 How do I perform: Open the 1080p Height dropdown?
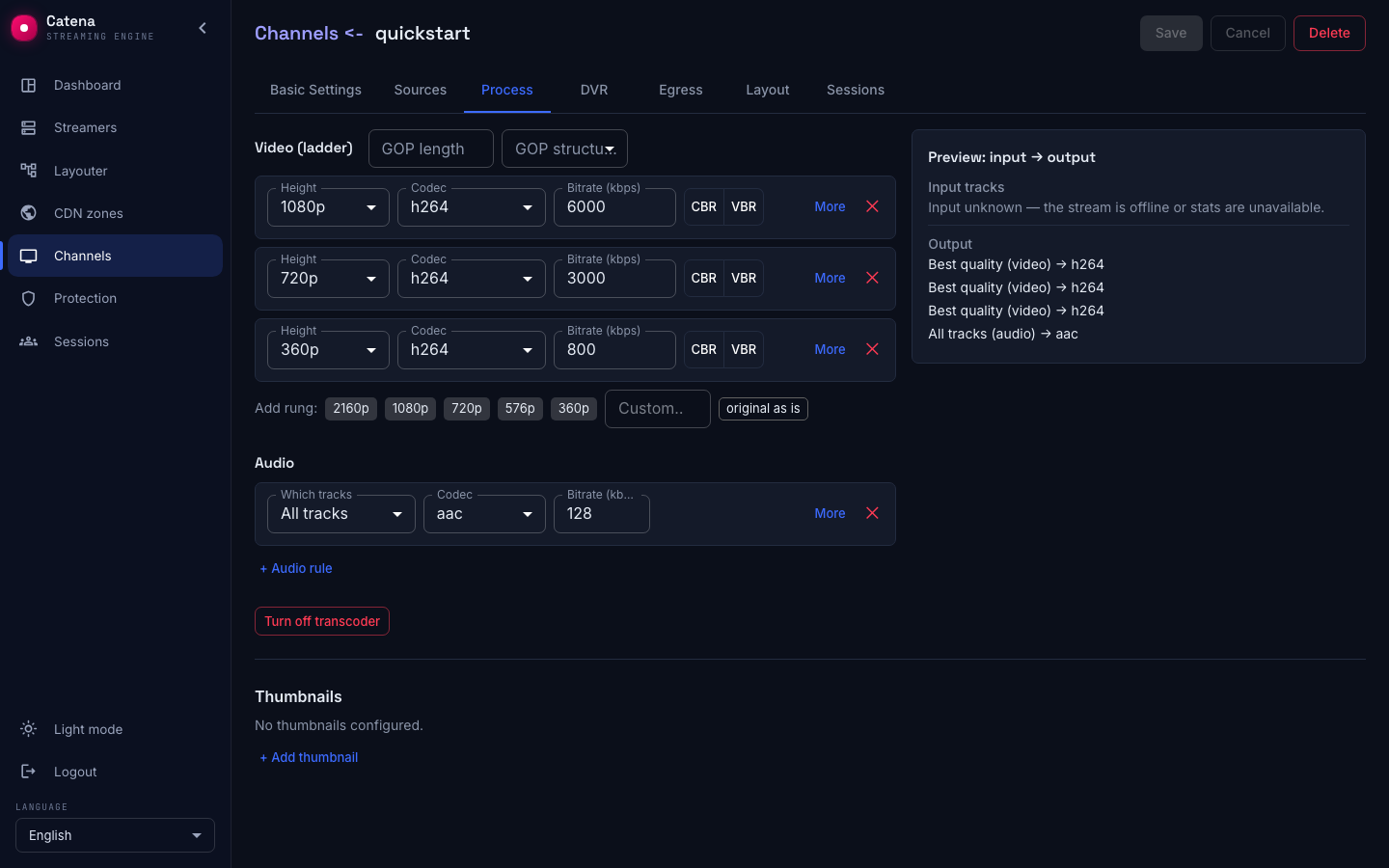328,207
